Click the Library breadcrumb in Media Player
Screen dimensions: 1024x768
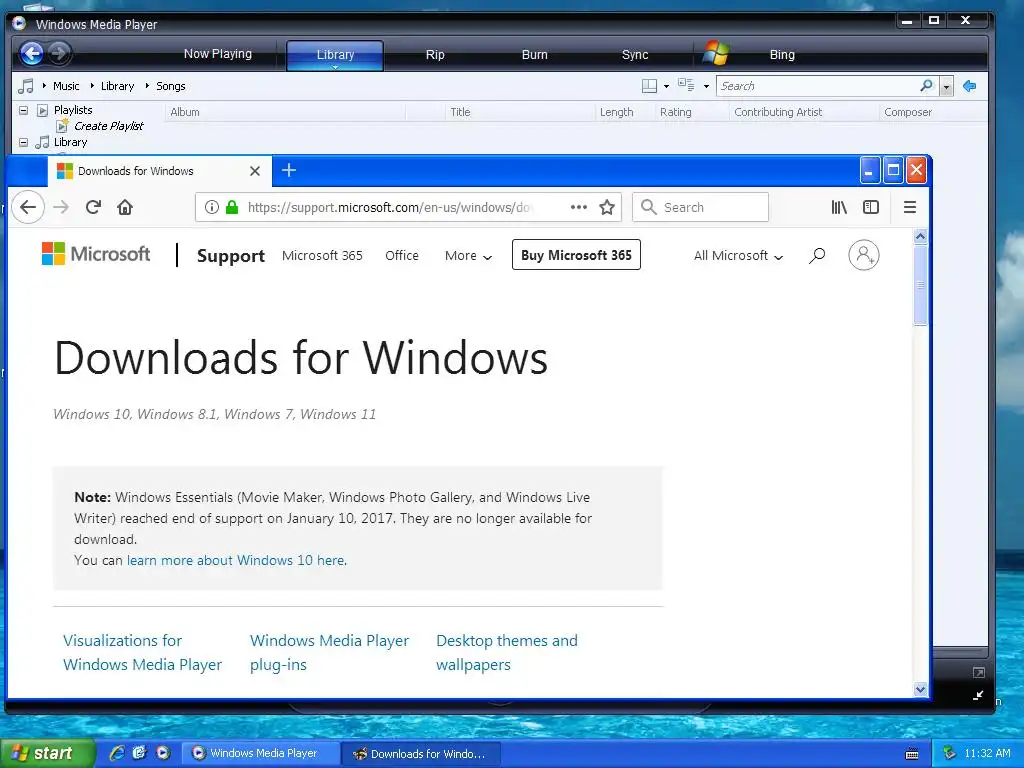(117, 86)
